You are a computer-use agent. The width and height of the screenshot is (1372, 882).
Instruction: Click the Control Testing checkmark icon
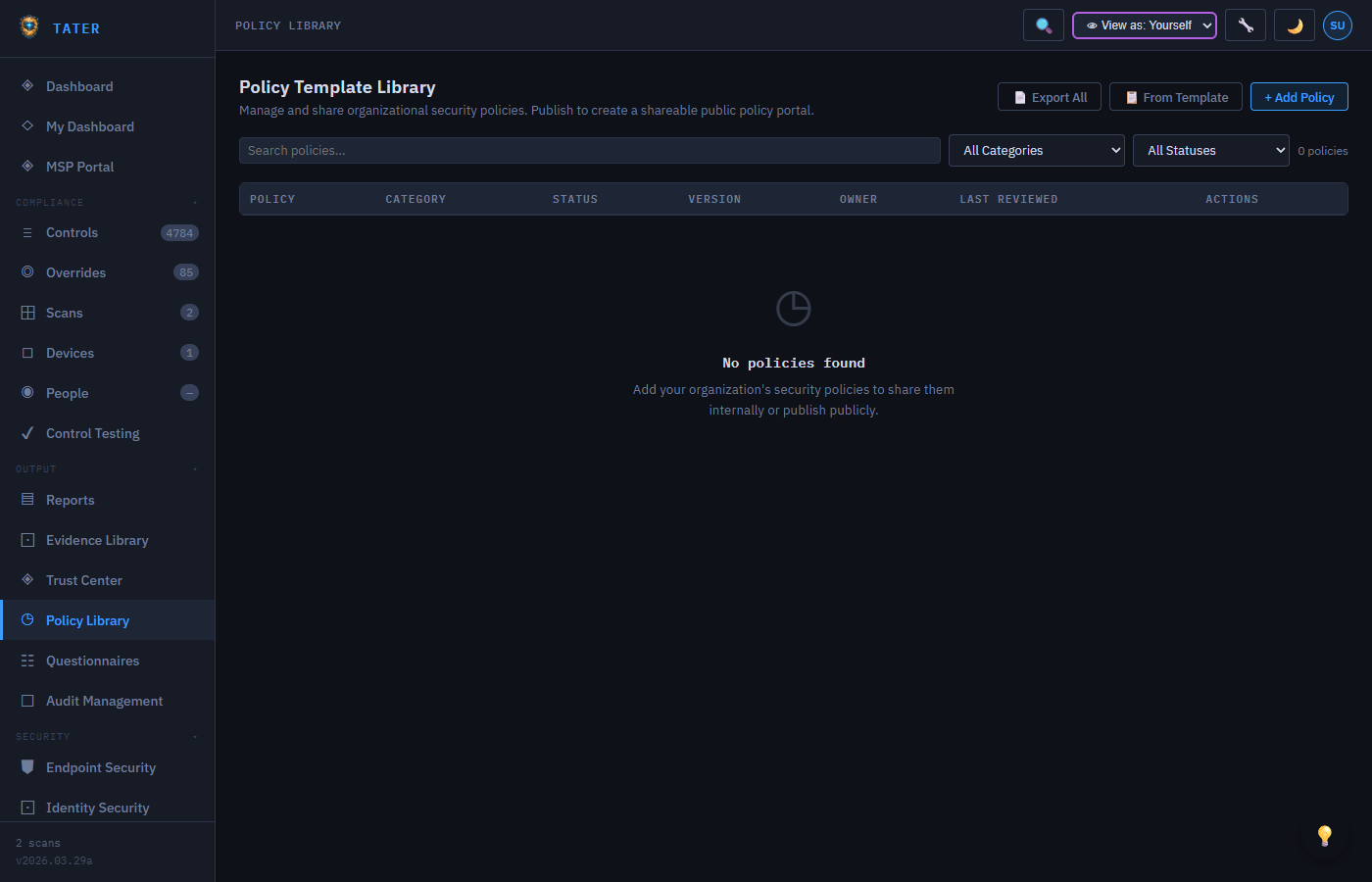[27, 433]
